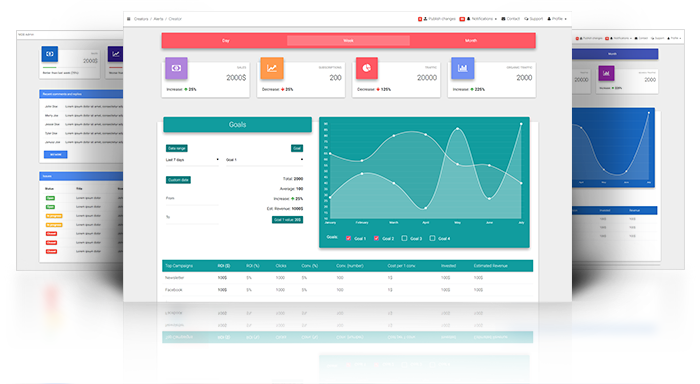
Task: Uncheck the Goal 2 checkbox
Action: tap(376, 238)
